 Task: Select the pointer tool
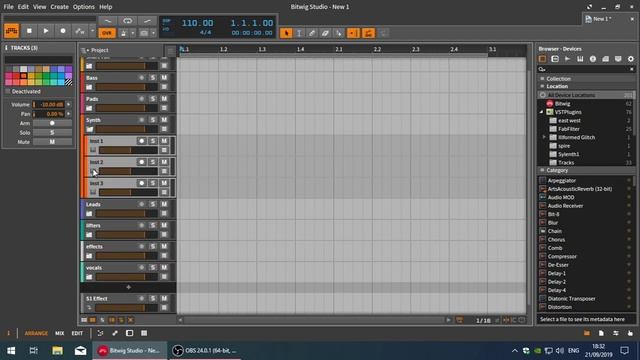[286, 33]
